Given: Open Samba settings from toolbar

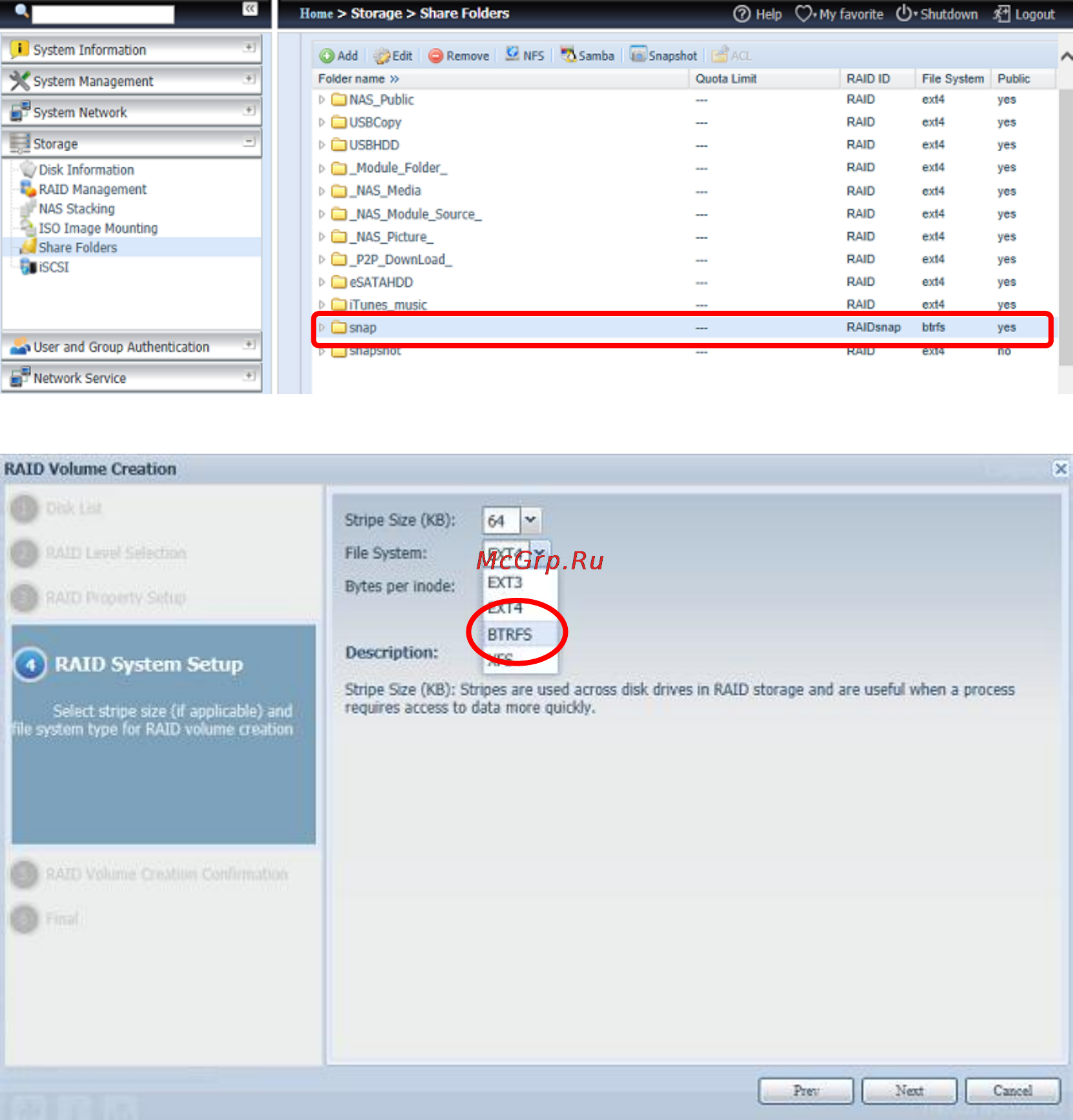Looking at the screenshot, I should pos(587,56).
